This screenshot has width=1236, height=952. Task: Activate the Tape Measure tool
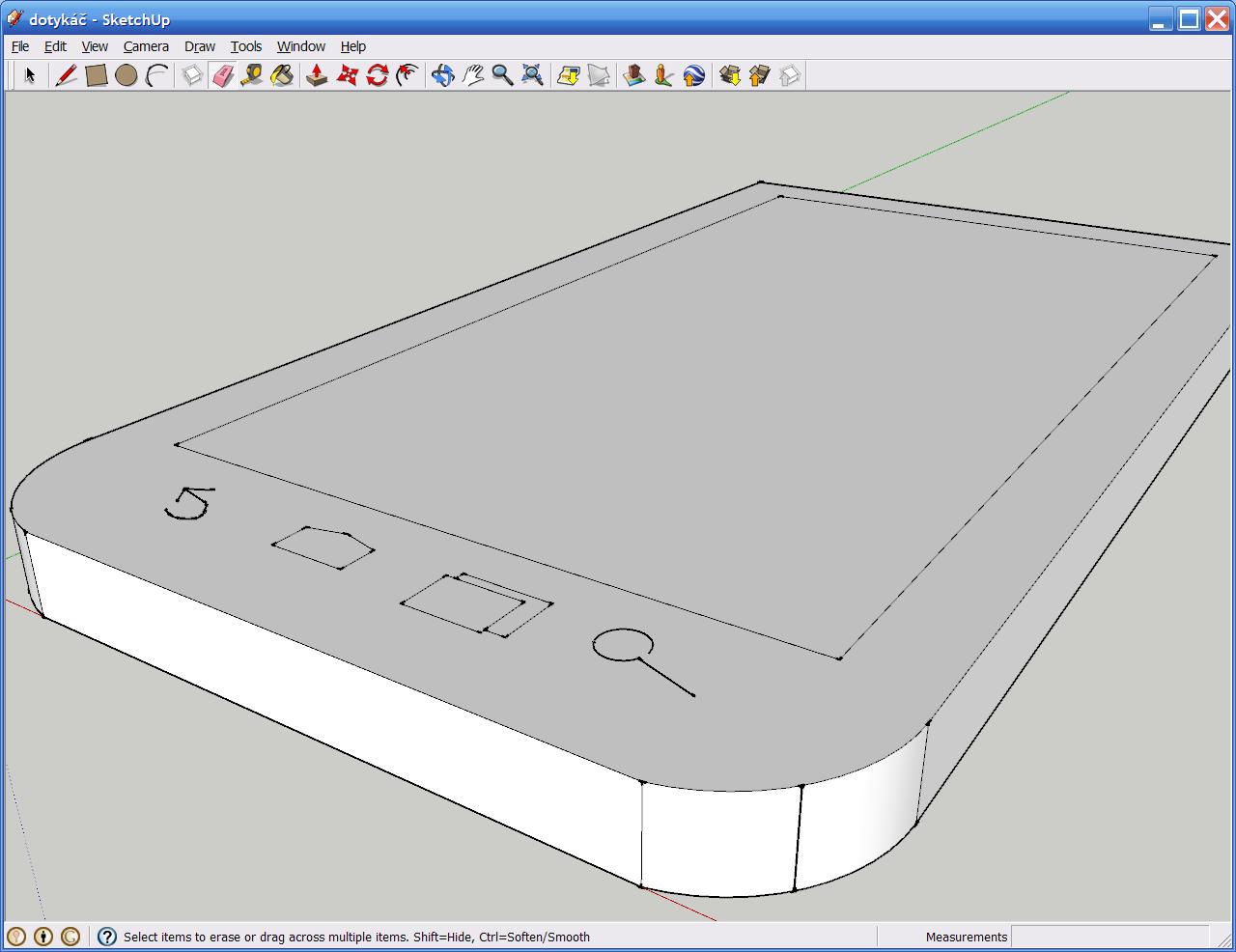pos(252,75)
